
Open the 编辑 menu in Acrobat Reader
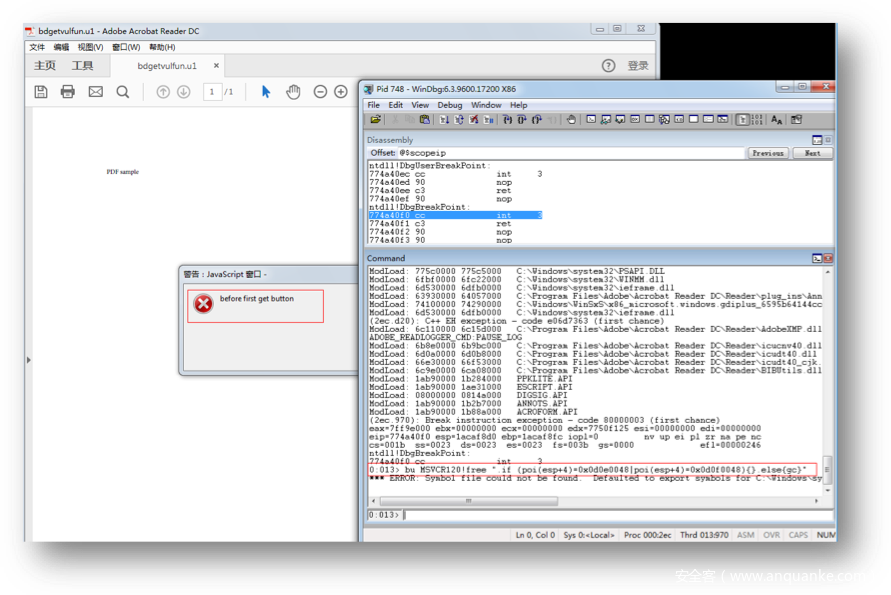tap(61, 47)
